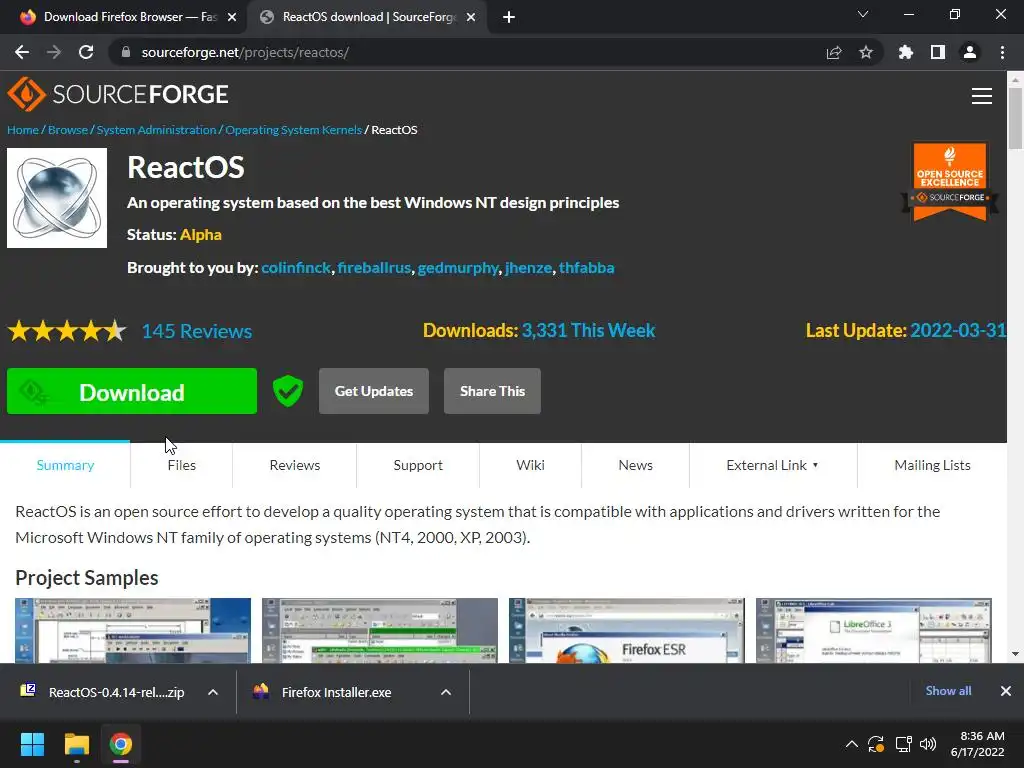Image resolution: width=1024 pixels, height=768 pixels.
Task: Open the LibreOffice 3 sample screenshot
Action: (x=873, y=630)
